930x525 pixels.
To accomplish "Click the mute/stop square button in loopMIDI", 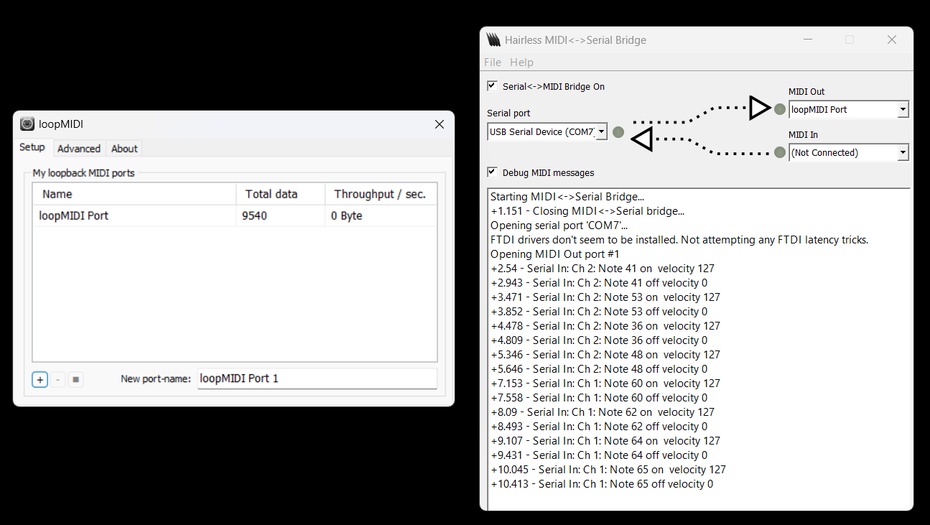I will point(75,380).
